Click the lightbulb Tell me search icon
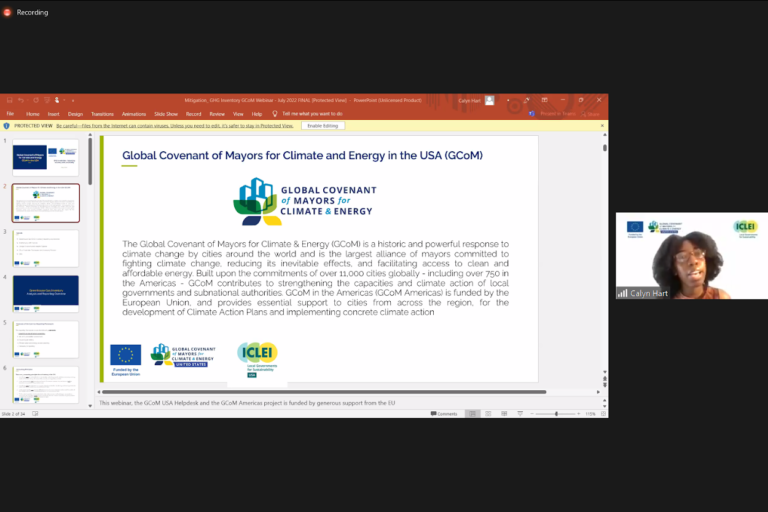Screen dimensions: 768x512 274,114
